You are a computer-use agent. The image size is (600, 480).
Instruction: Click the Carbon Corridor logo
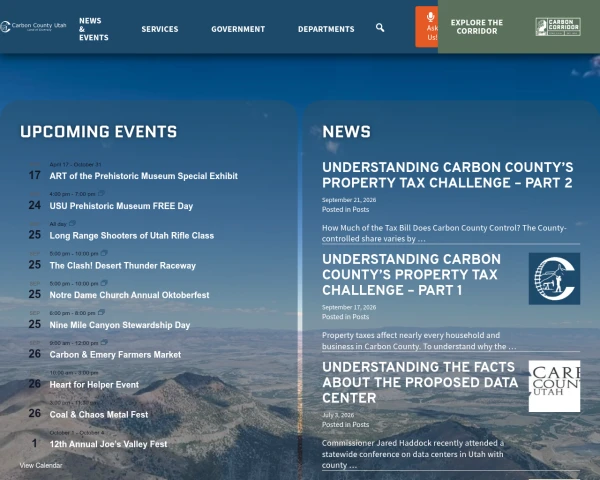[558, 27]
